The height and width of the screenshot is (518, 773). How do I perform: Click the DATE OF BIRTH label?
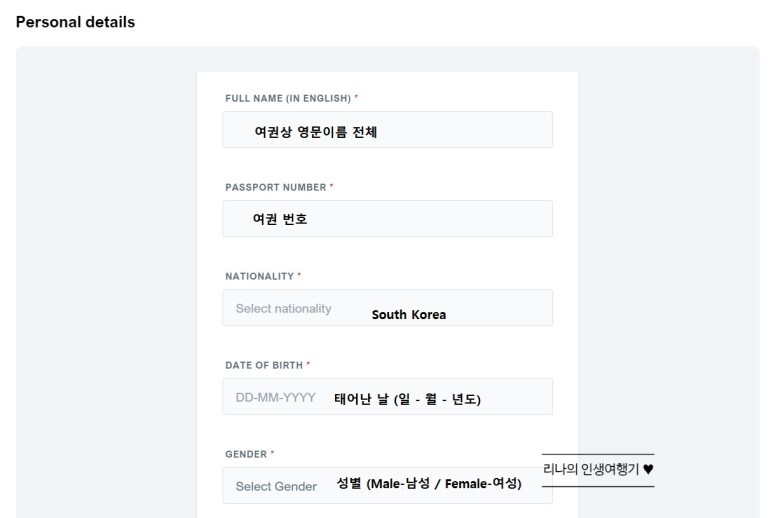coord(264,365)
